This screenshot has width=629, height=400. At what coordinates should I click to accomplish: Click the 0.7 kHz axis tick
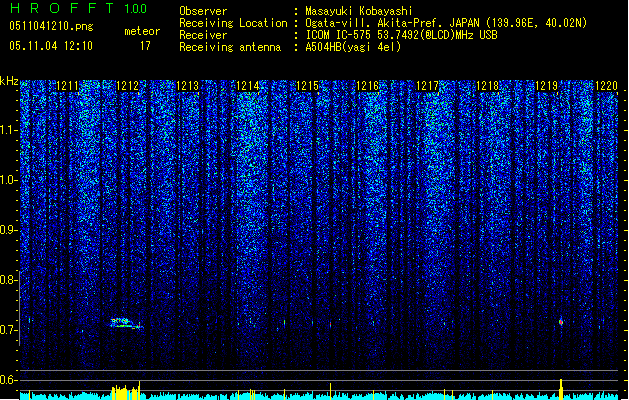click(x=9, y=330)
